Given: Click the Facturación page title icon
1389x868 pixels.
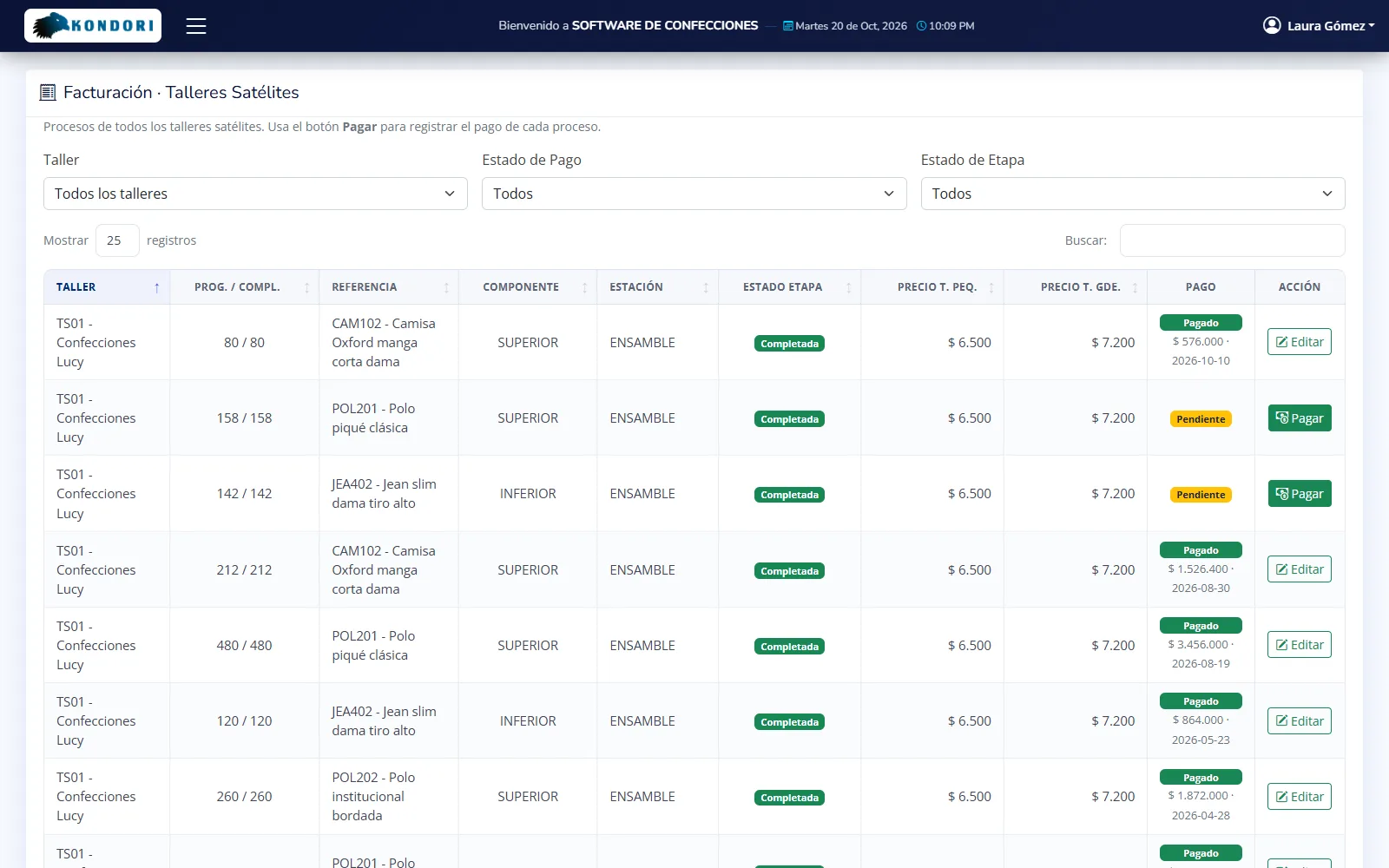Looking at the screenshot, I should [x=48, y=92].
